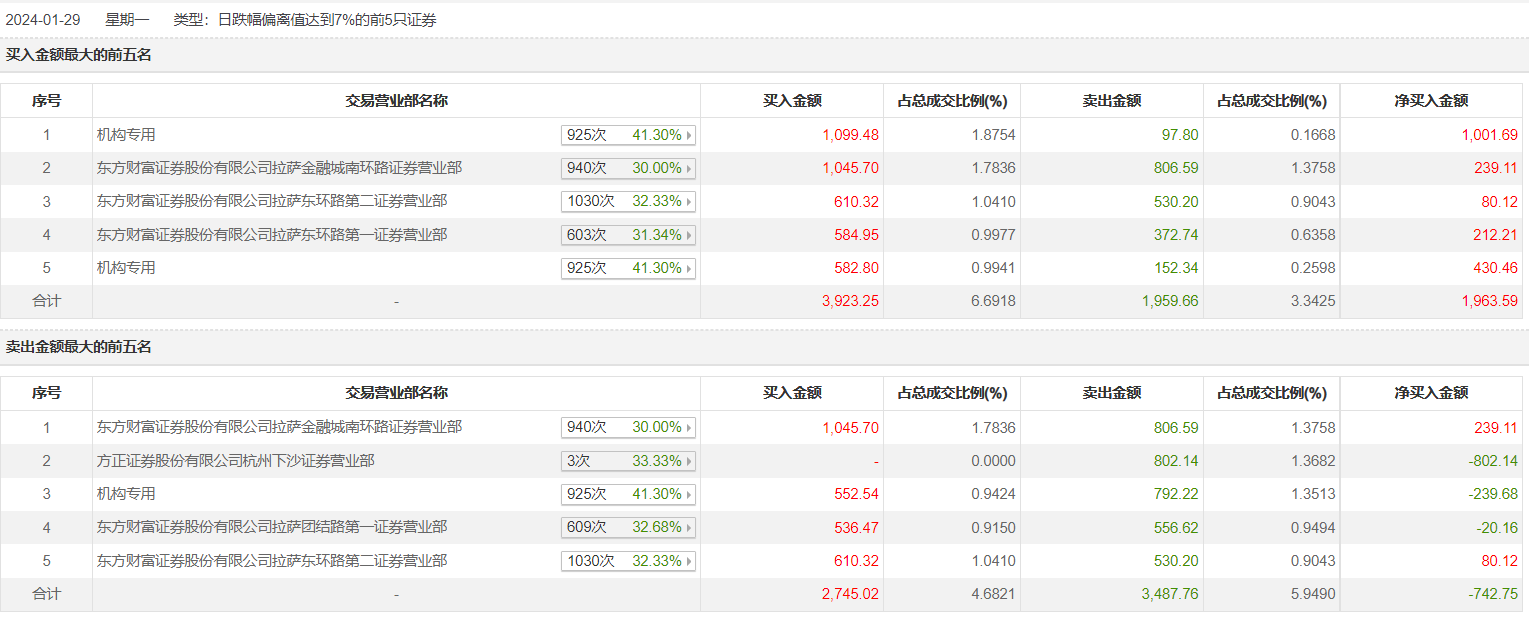Viewport: 1529px width, 617px height.
Task: Expand the arrow beside "603次 31.34%"
Action: pos(689,235)
